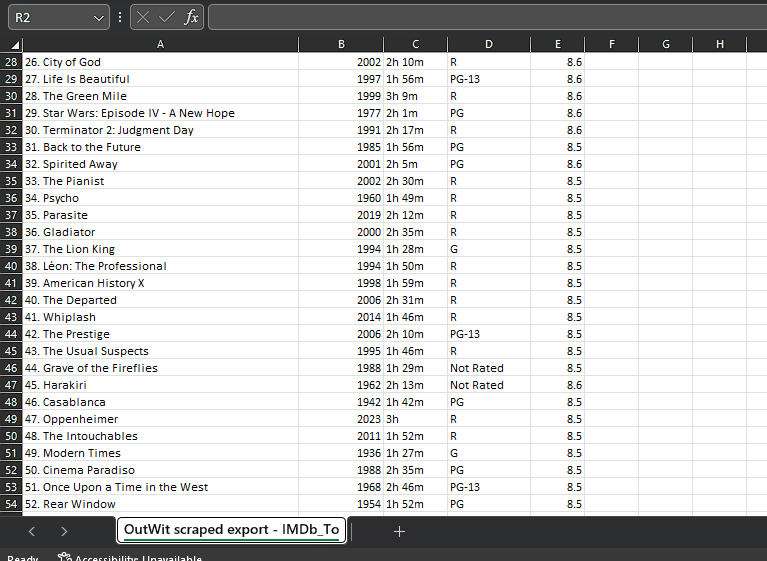Select the cell containing Spirited Away
The image size is (767, 561).
pyautogui.click(x=160, y=164)
